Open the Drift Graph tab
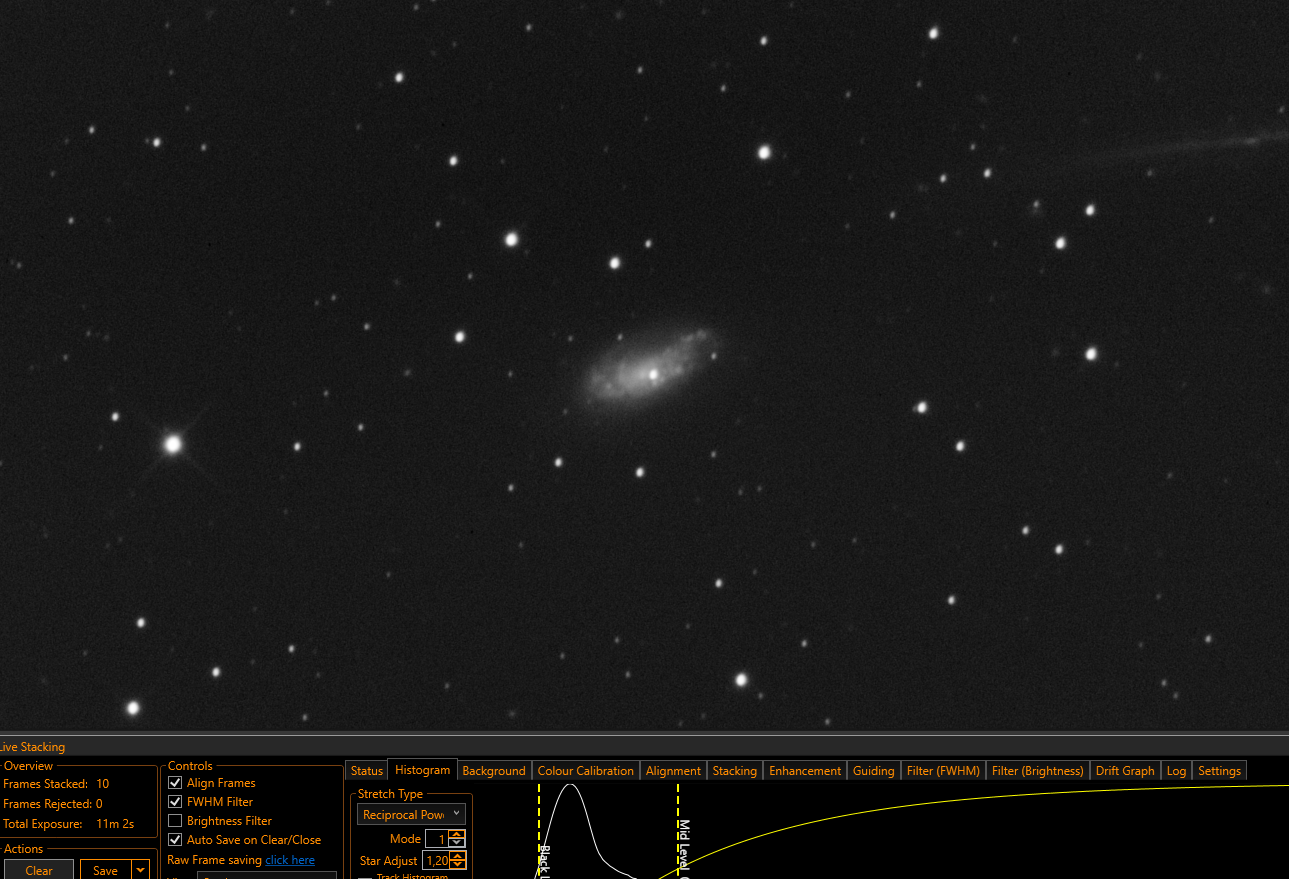This screenshot has width=1289, height=879. pos(1125,771)
